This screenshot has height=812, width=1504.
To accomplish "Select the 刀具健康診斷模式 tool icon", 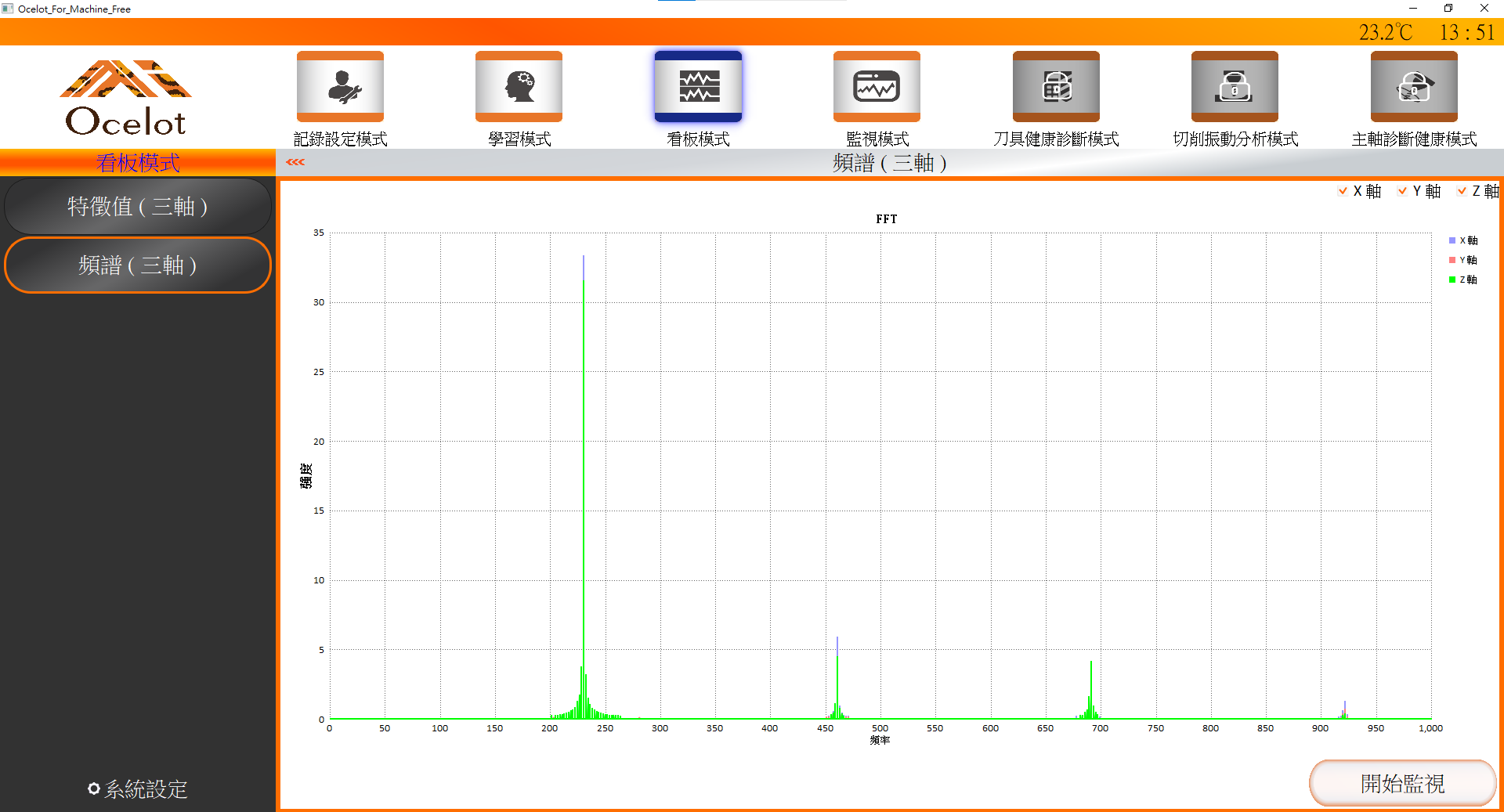I will pyautogui.click(x=1055, y=86).
